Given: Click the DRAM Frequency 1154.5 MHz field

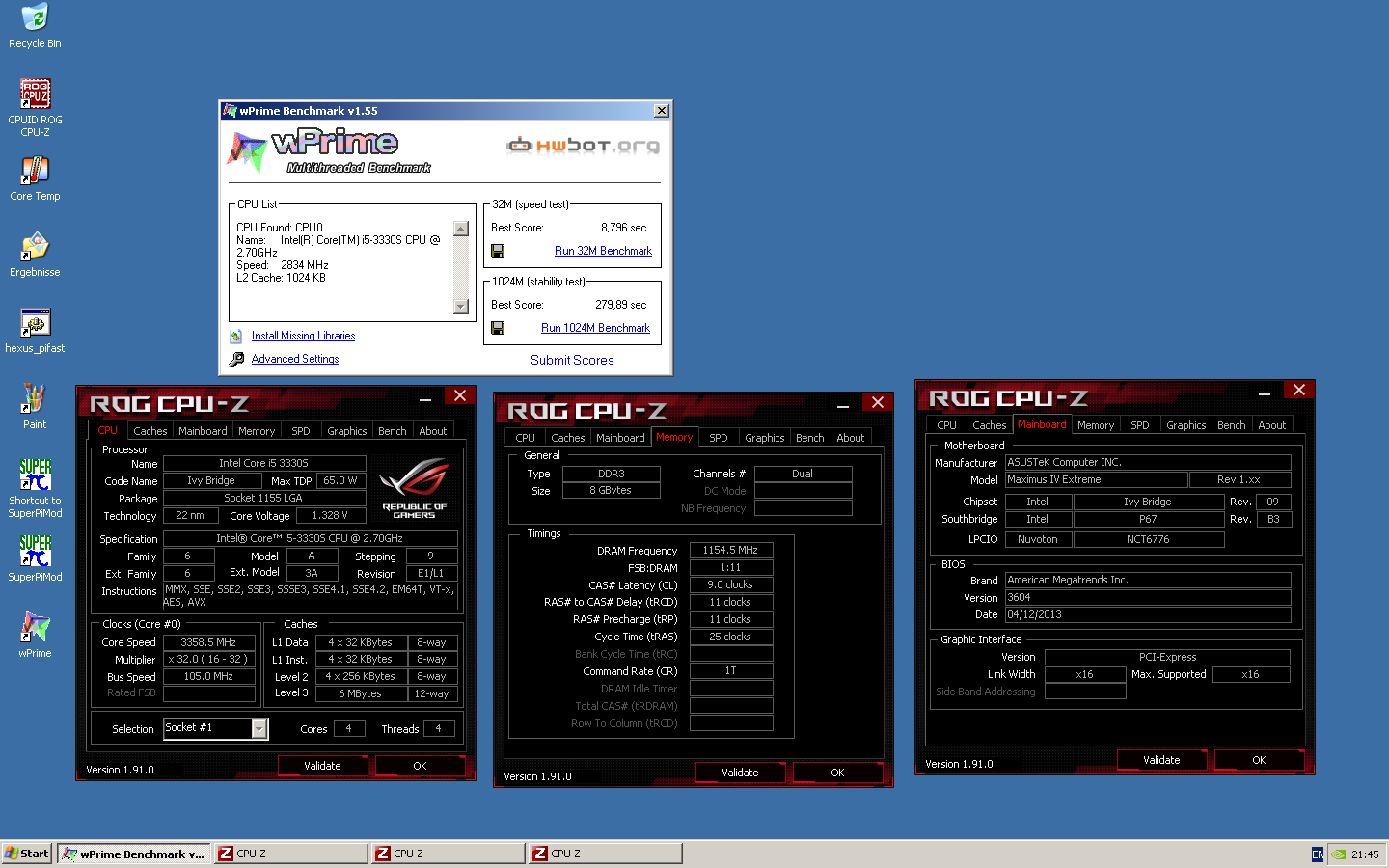Looking at the screenshot, I should tap(731, 550).
